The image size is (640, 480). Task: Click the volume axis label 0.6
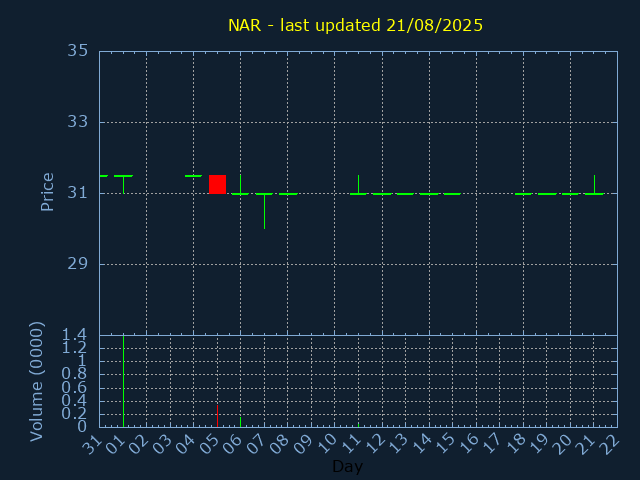(x=74, y=387)
